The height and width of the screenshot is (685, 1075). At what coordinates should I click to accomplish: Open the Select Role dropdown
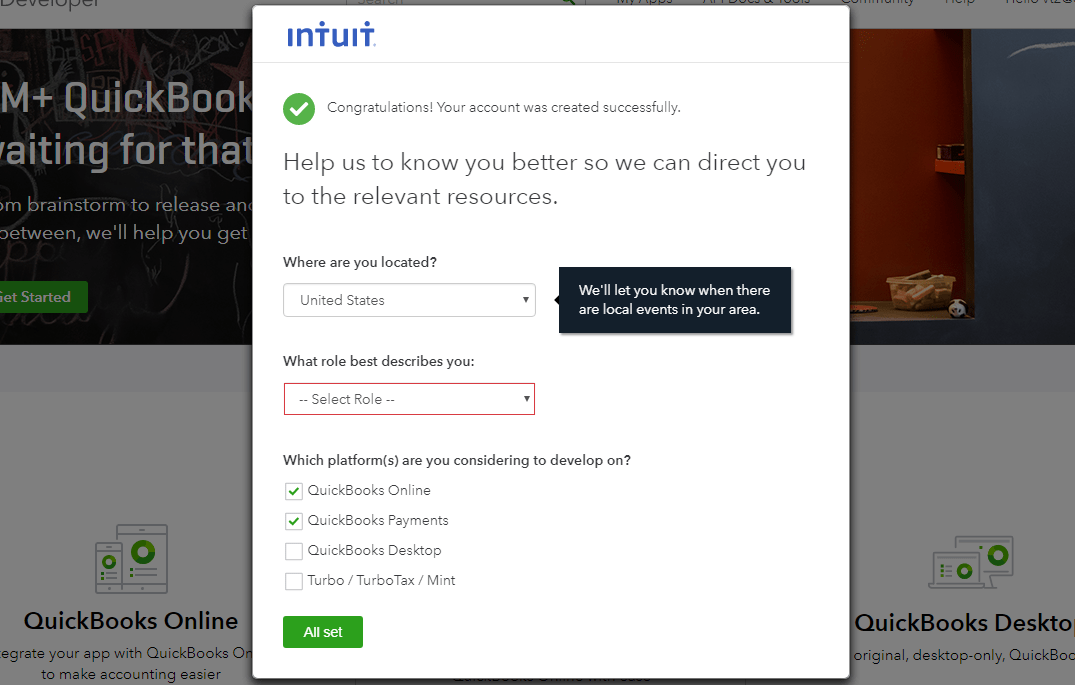pos(409,398)
